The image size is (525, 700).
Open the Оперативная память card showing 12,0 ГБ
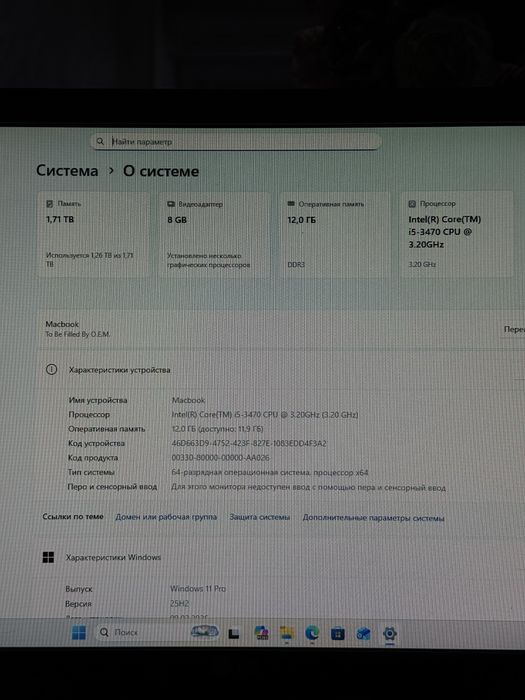335,235
